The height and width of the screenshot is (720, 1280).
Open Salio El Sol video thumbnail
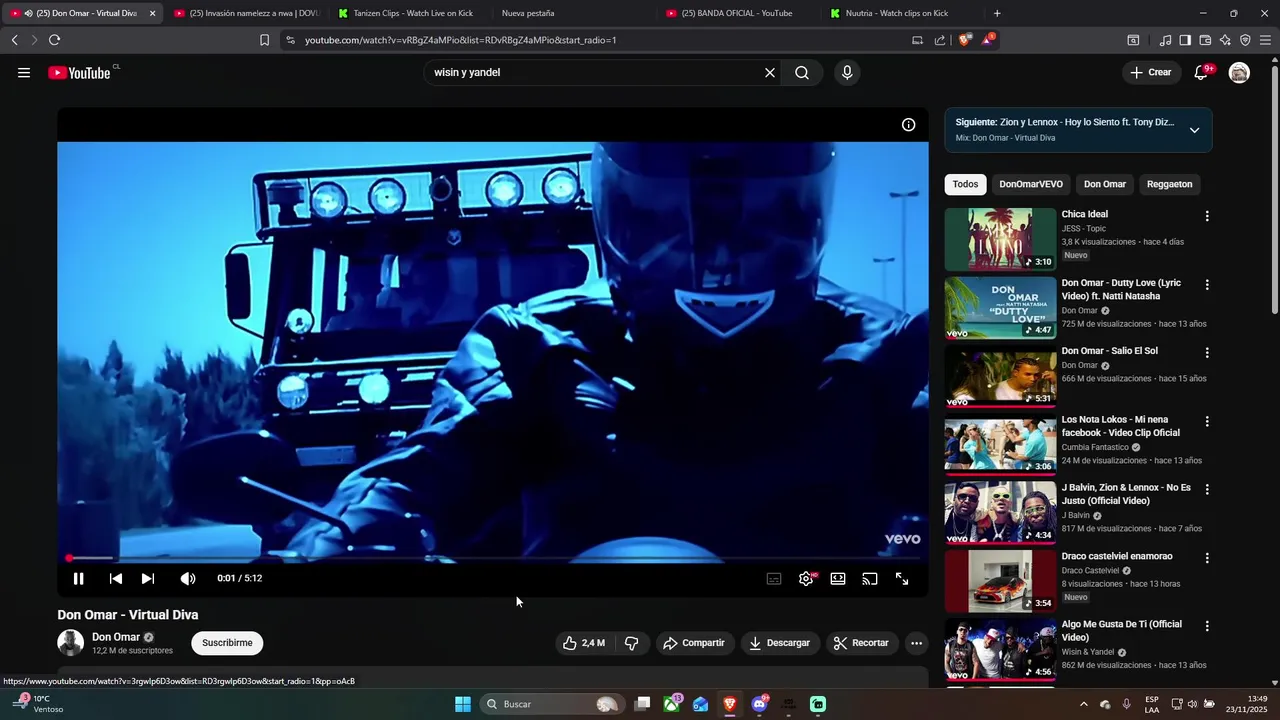(x=1000, y=376)
